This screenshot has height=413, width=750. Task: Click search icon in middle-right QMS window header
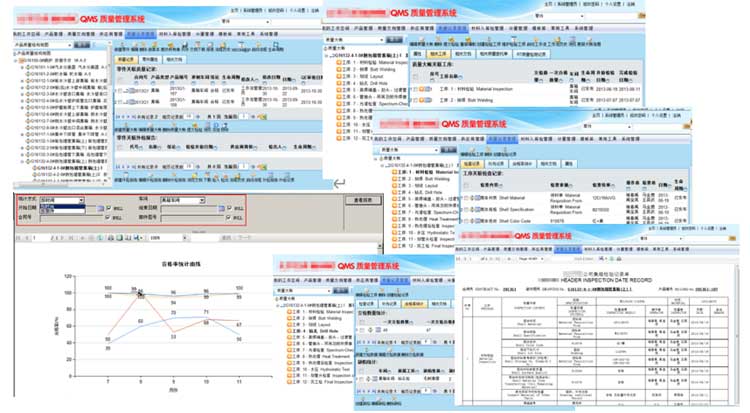point(687,126)
